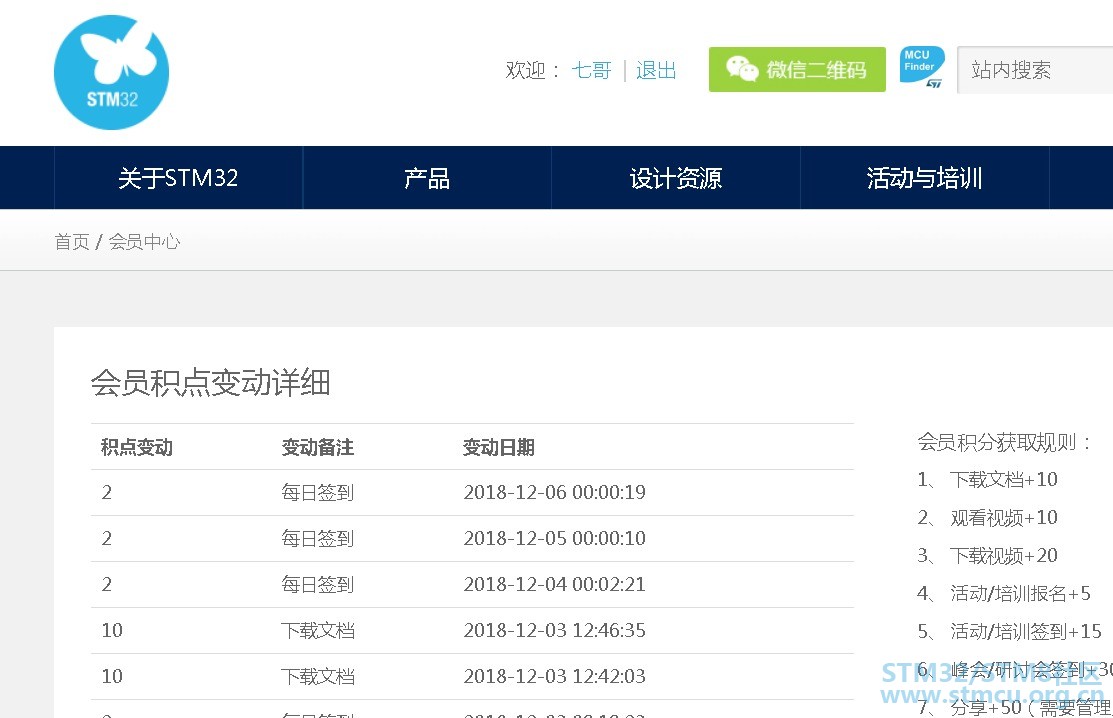Click points value 2 in 2018-12-06 row
Screen dimensions: 1113x718
point(106,492)
